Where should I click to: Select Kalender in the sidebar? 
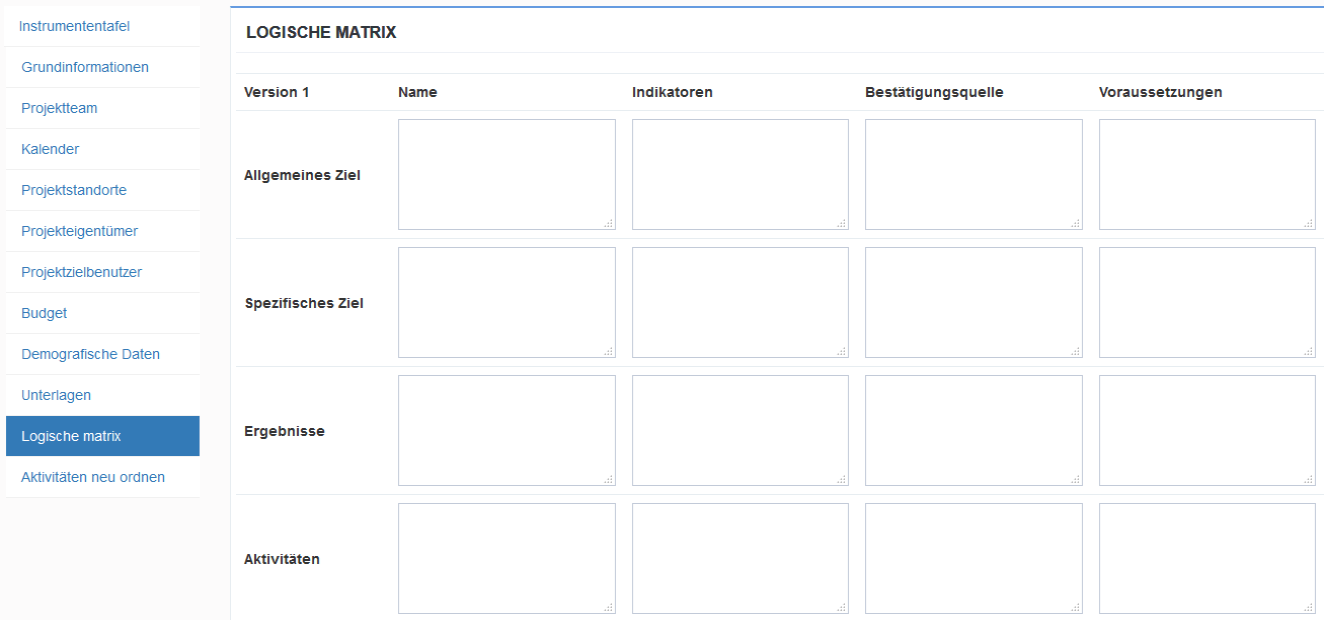click(102, 149)
